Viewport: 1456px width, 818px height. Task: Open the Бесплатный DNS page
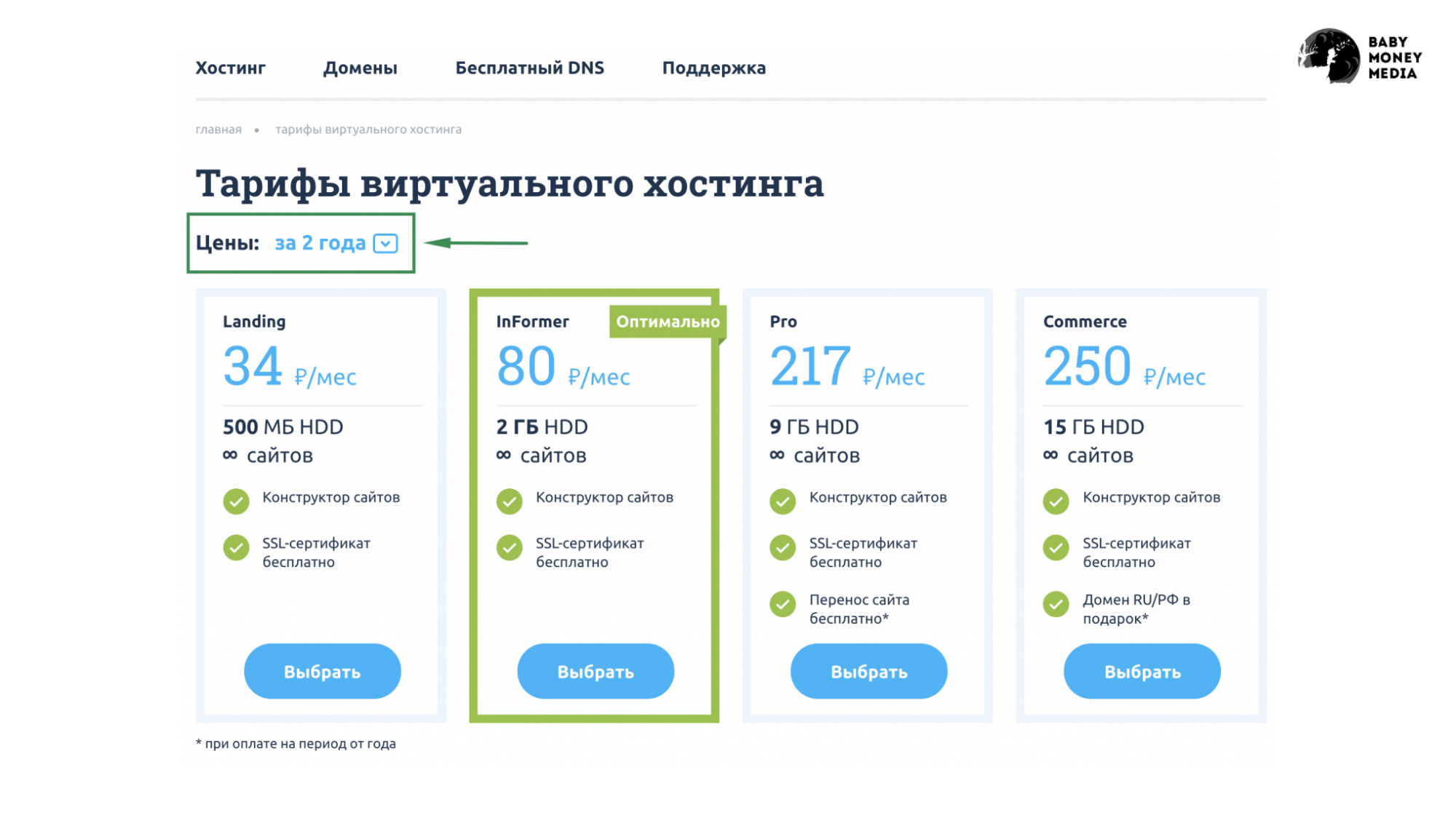[529, 68]
